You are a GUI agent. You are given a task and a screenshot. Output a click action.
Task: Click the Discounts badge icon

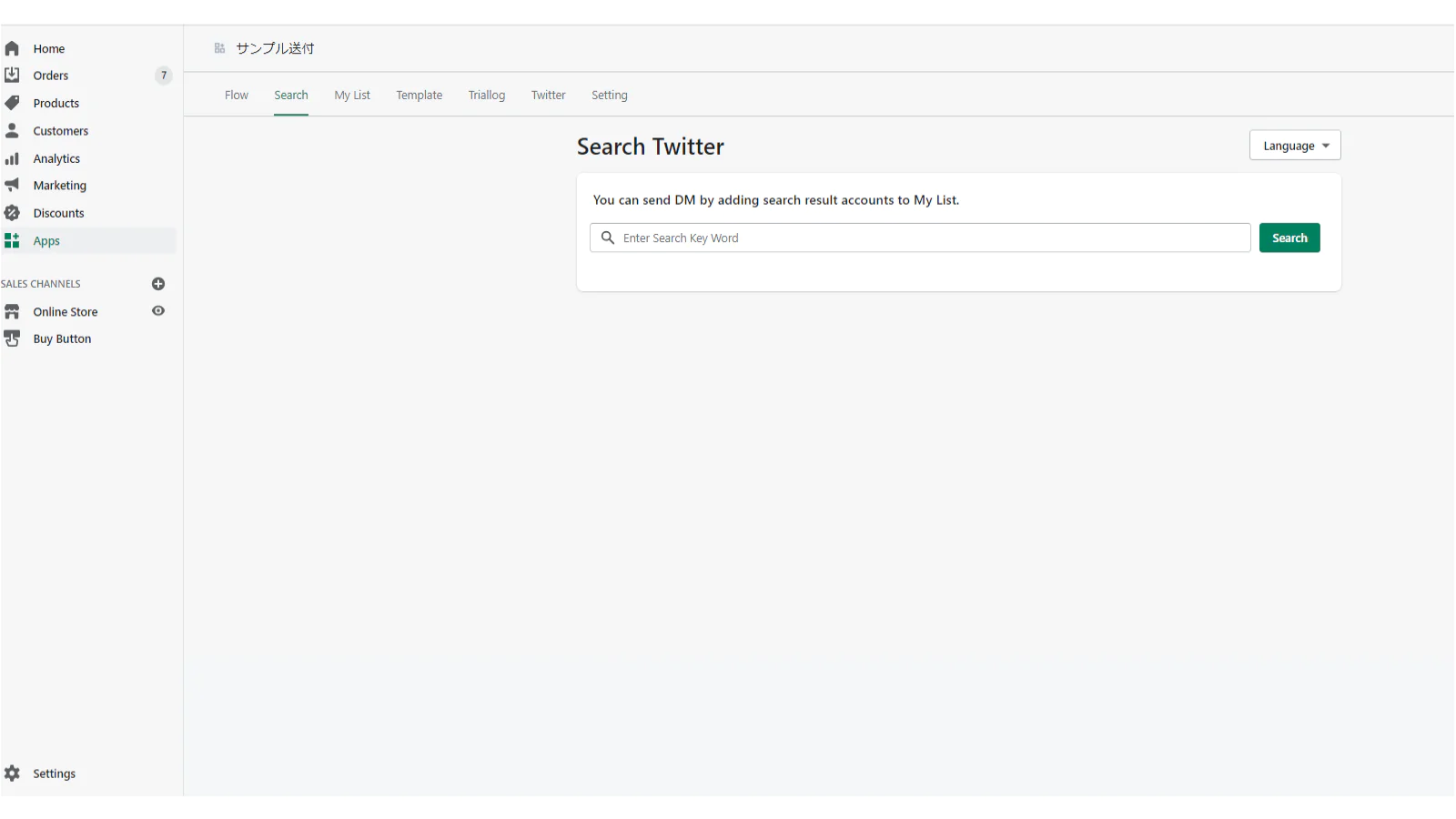(12, 213)
